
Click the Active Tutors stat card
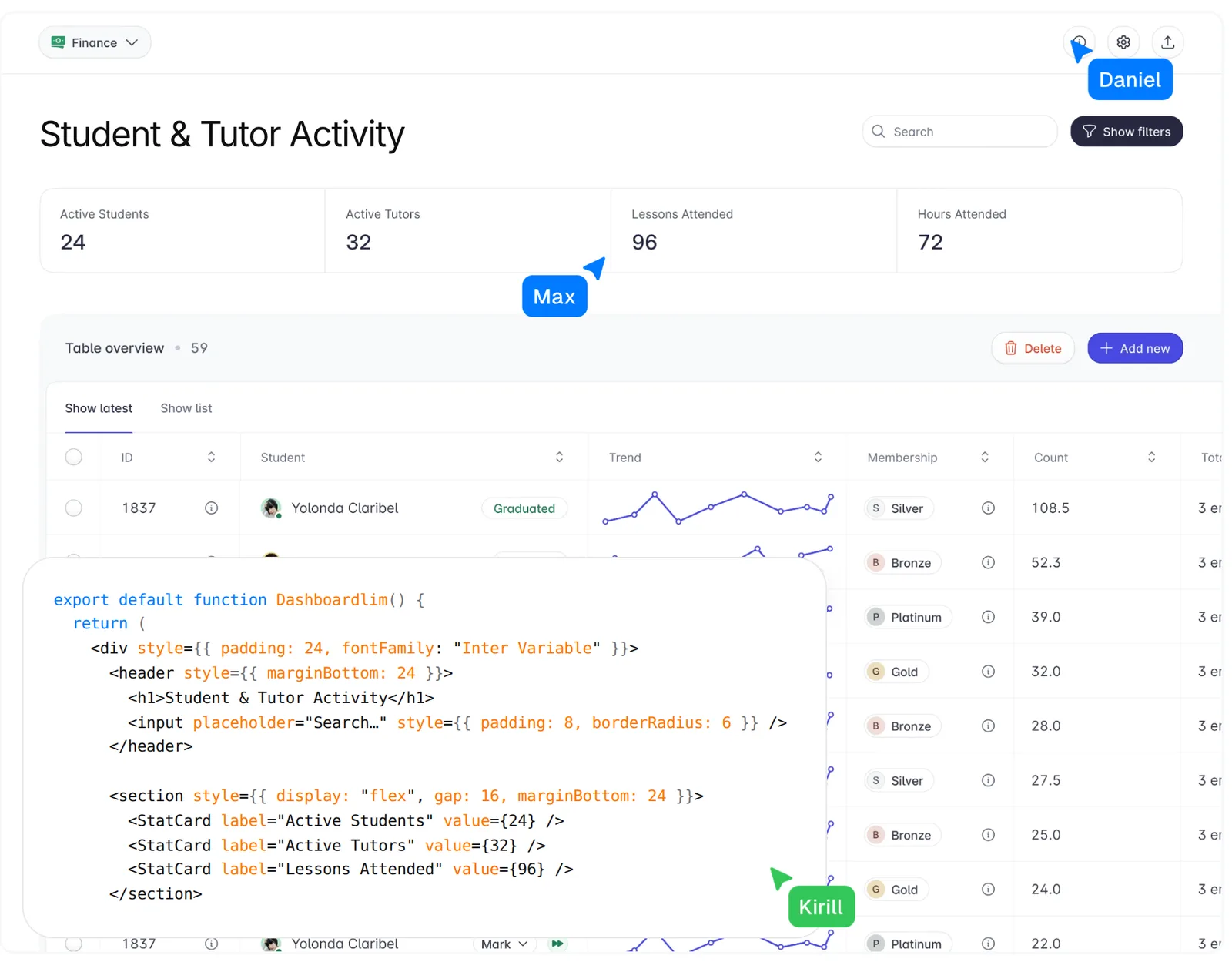(468, 230)
